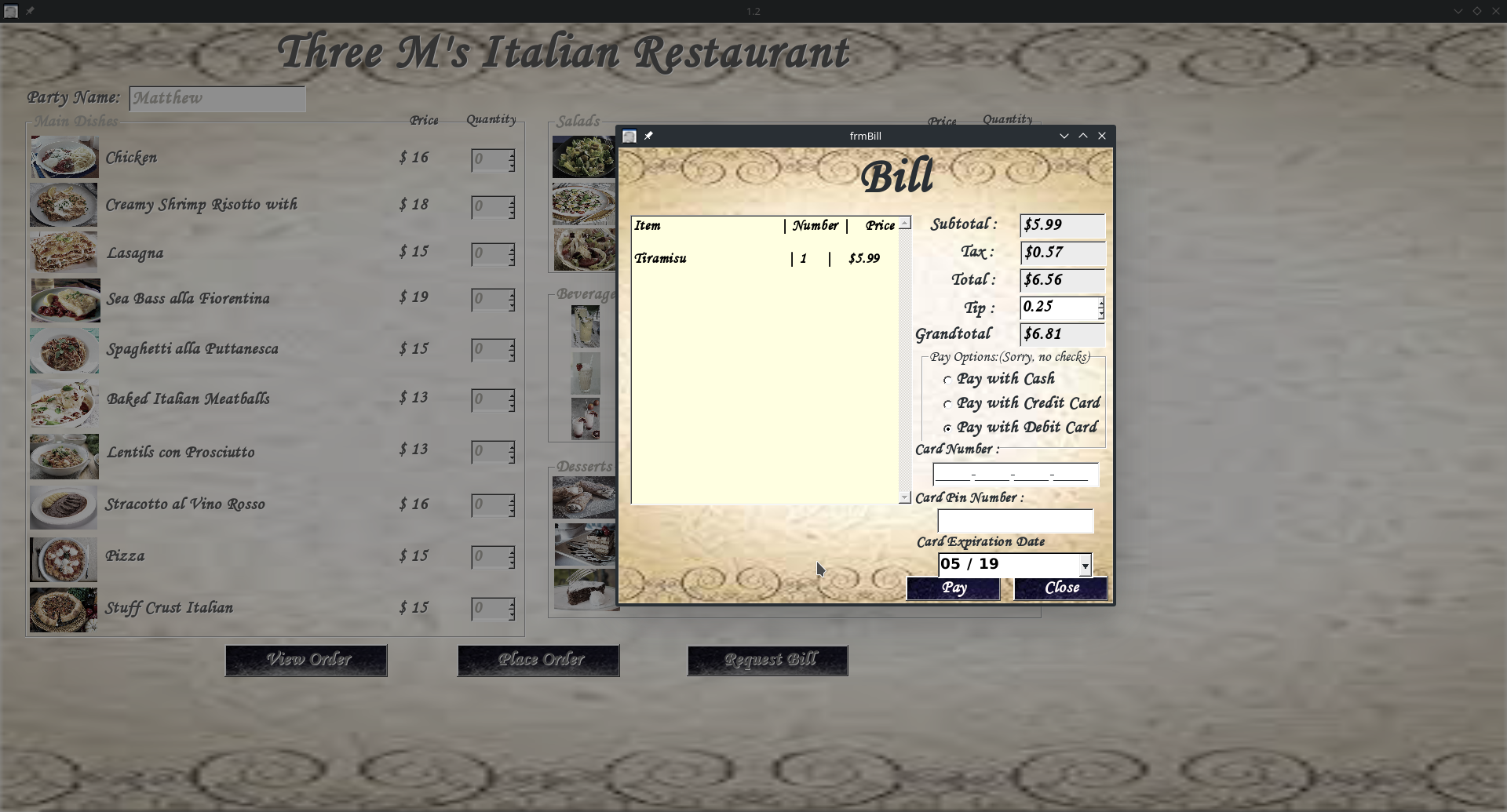Image resolution: width=1507 pixels, height=812 pixels.
Task: Click the bill list scroll down arrow
Action: pos(905,497)
